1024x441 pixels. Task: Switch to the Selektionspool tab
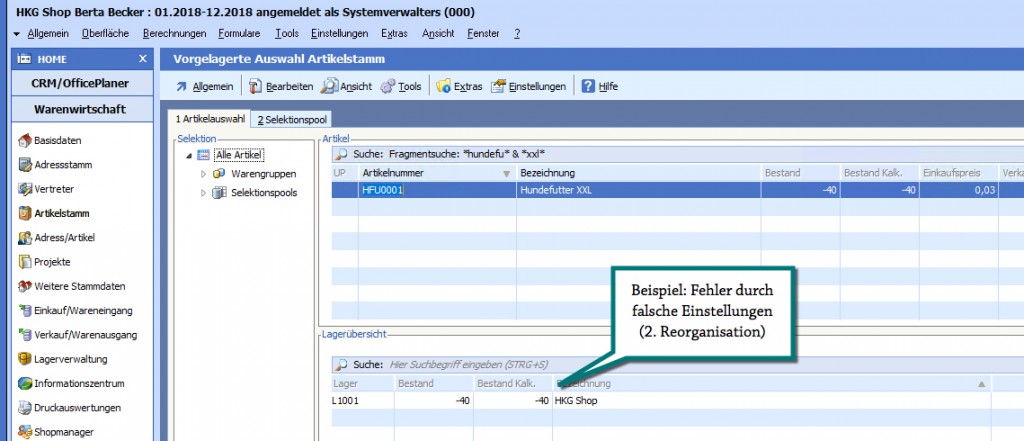293,120
